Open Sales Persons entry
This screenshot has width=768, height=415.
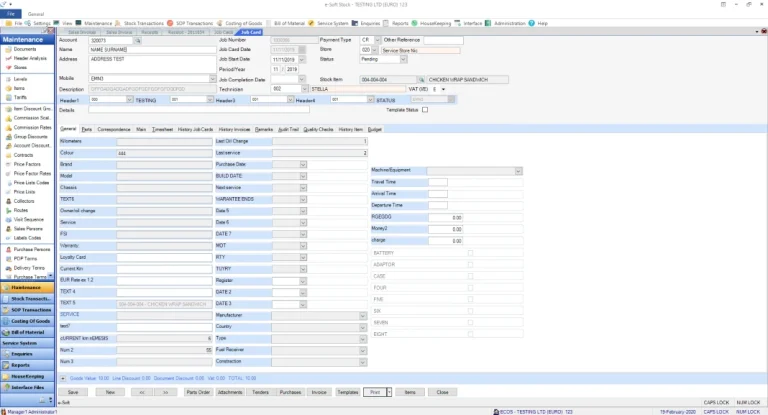click(x=28, y=229)
